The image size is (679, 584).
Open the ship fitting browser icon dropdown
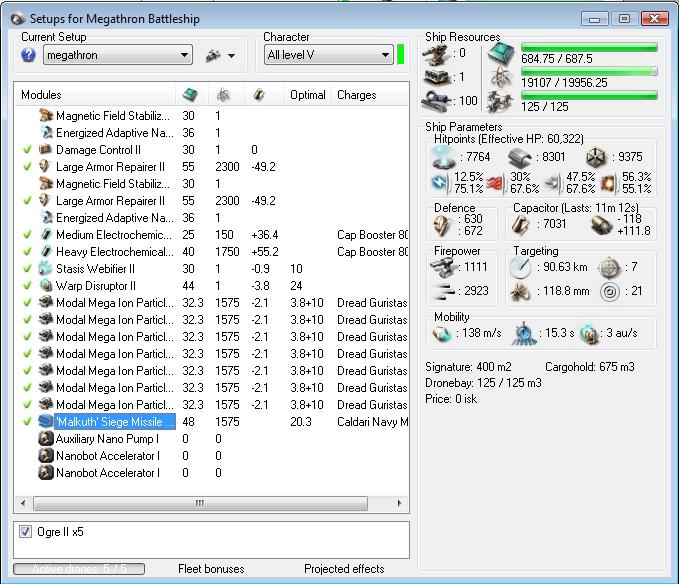coord(220,55)
